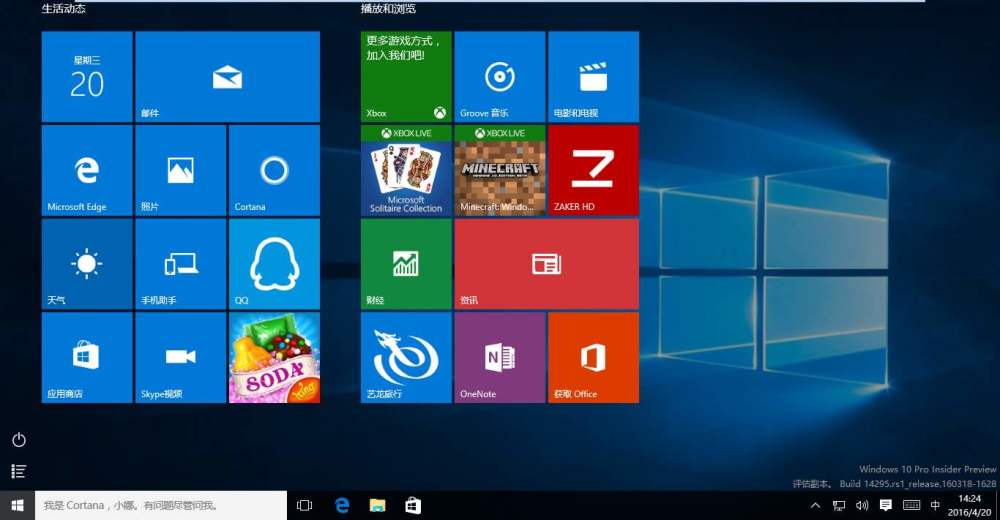Open the volume speaker icon
Screen dimensions: 1000x520
pos(862,505)
